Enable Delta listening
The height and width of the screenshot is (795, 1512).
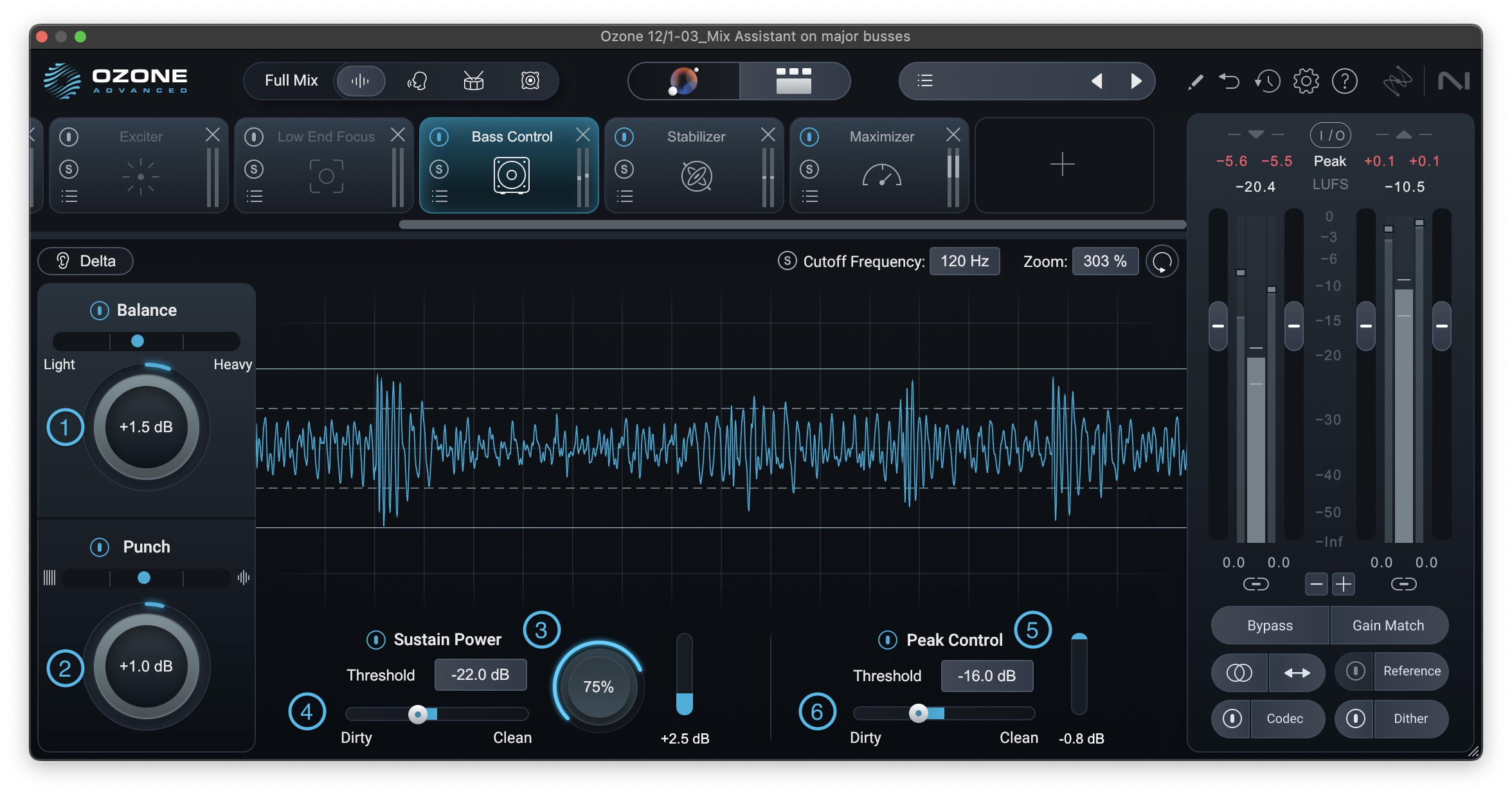(85, 260)
